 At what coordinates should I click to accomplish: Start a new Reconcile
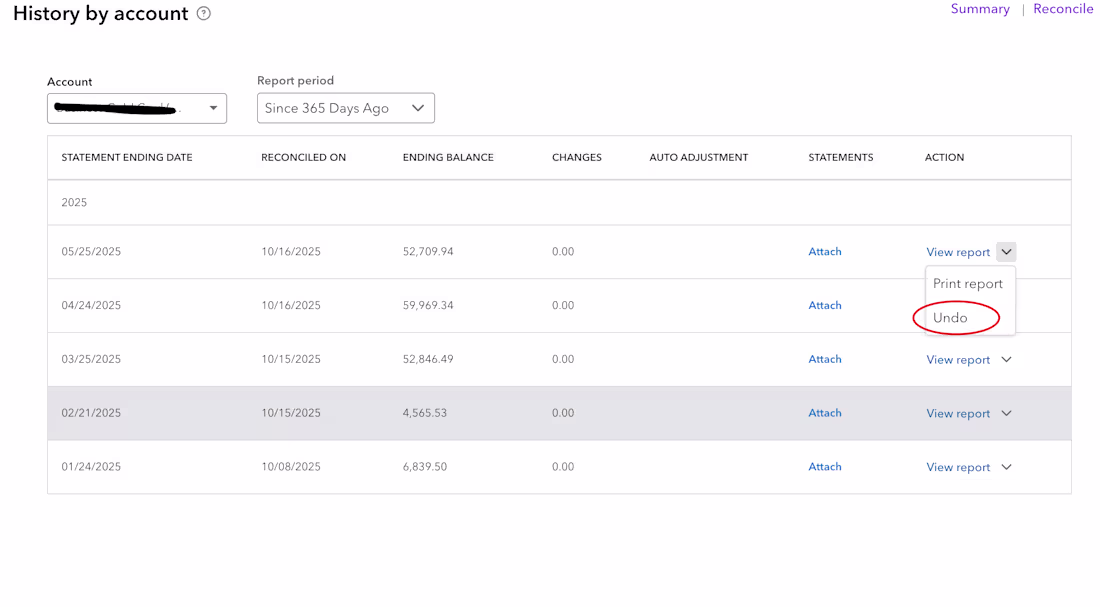coord(1063,8)
